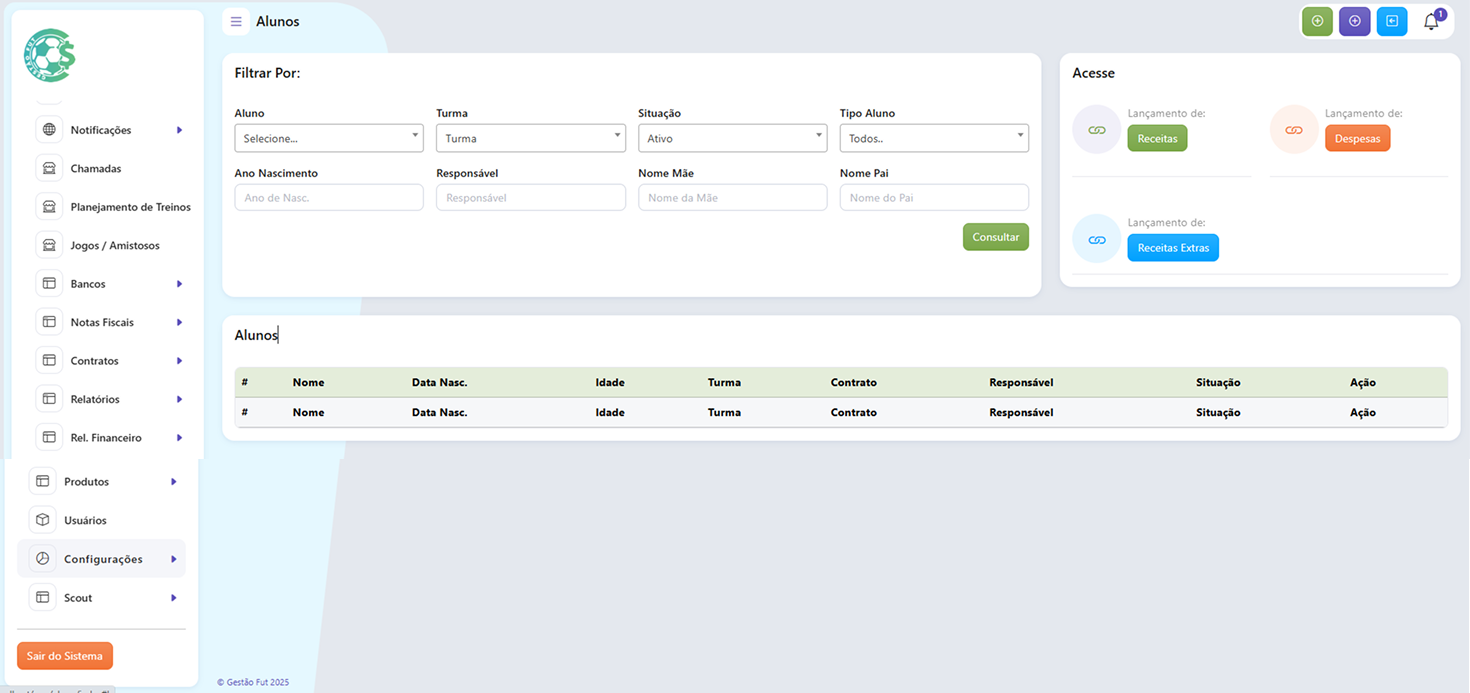Click the hamburger menu icon beside Alunos
Screen dimensions: 1470x693
click(x=236, y=21)
